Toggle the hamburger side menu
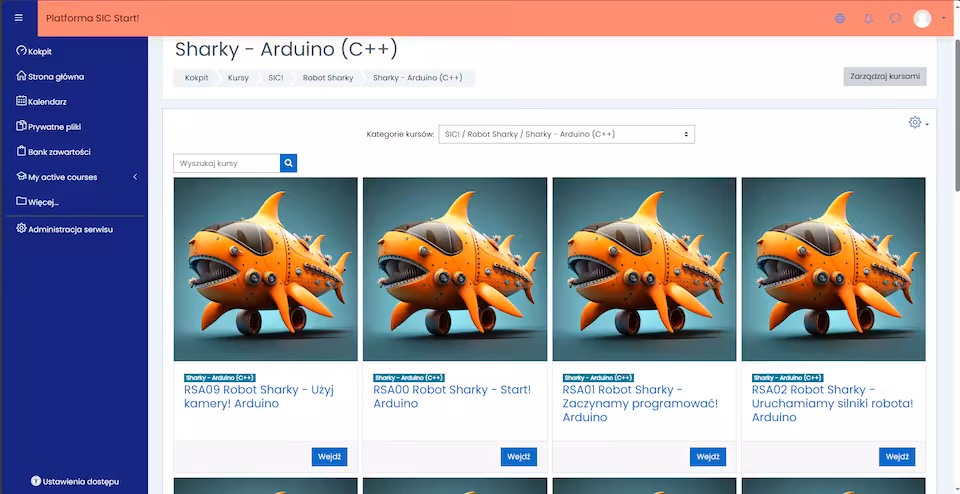Image resolution: width=960 pixels, height=494 pixels. [x=18, y=18]
